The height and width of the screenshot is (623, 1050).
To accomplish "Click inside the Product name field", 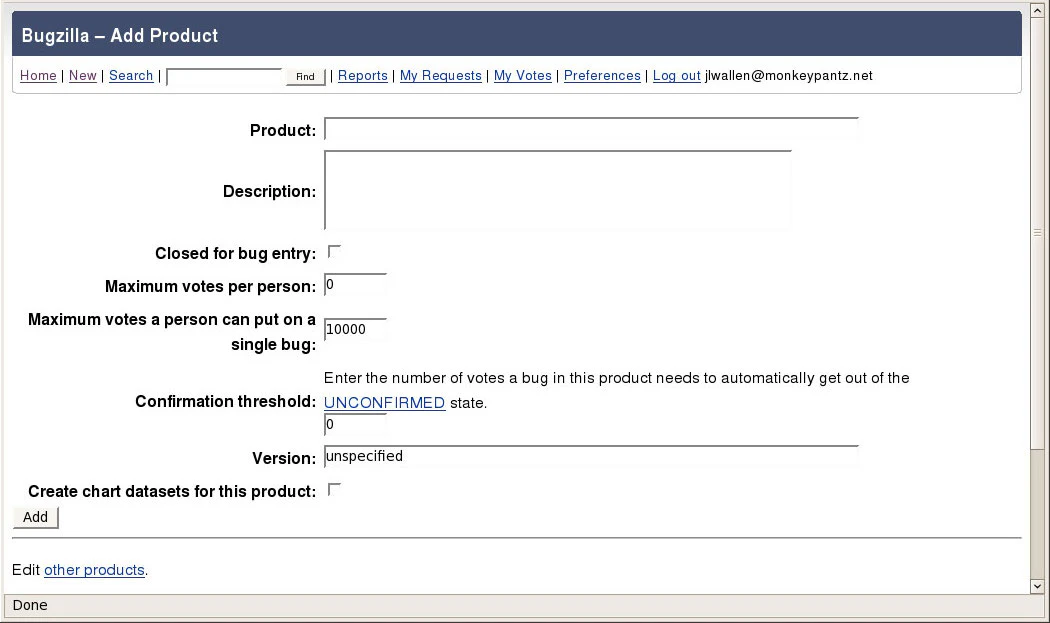I will (x=590, y=128).
